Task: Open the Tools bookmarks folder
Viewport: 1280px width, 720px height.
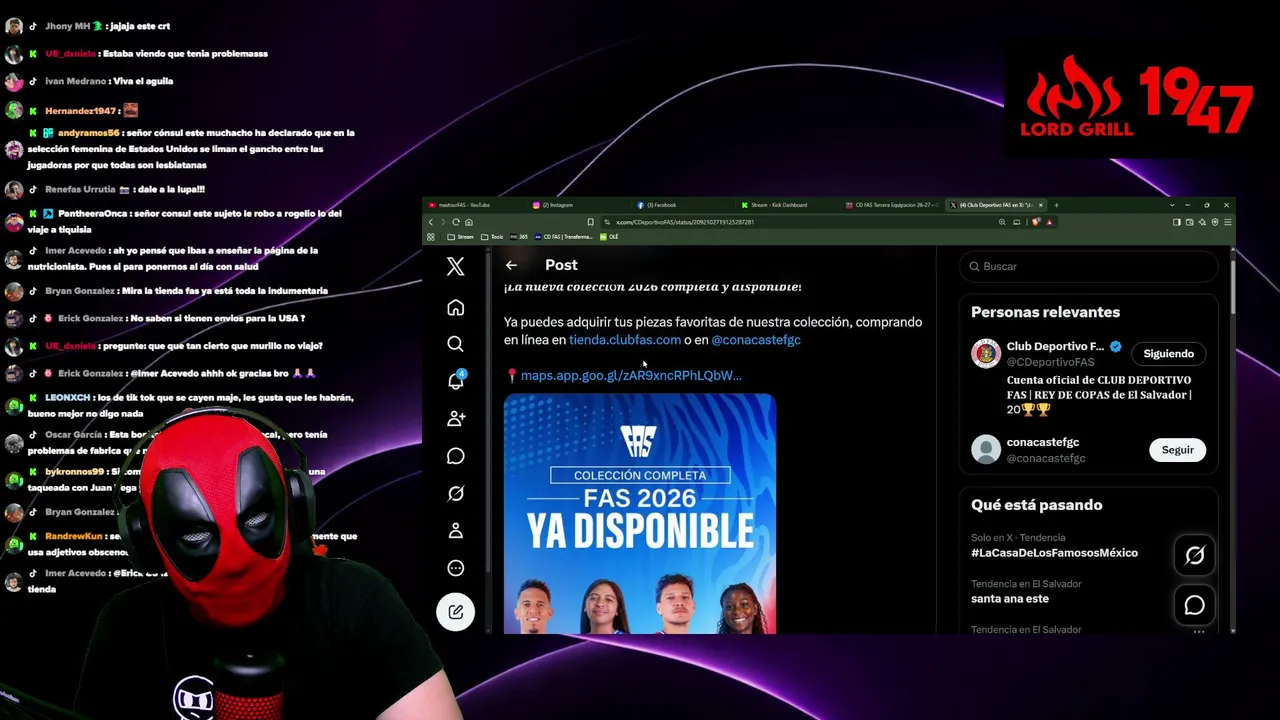Action: [x=493, y=237]
